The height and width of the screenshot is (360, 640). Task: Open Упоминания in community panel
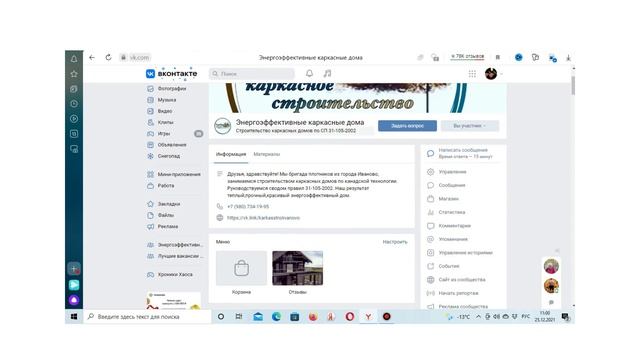click(447, 239)
